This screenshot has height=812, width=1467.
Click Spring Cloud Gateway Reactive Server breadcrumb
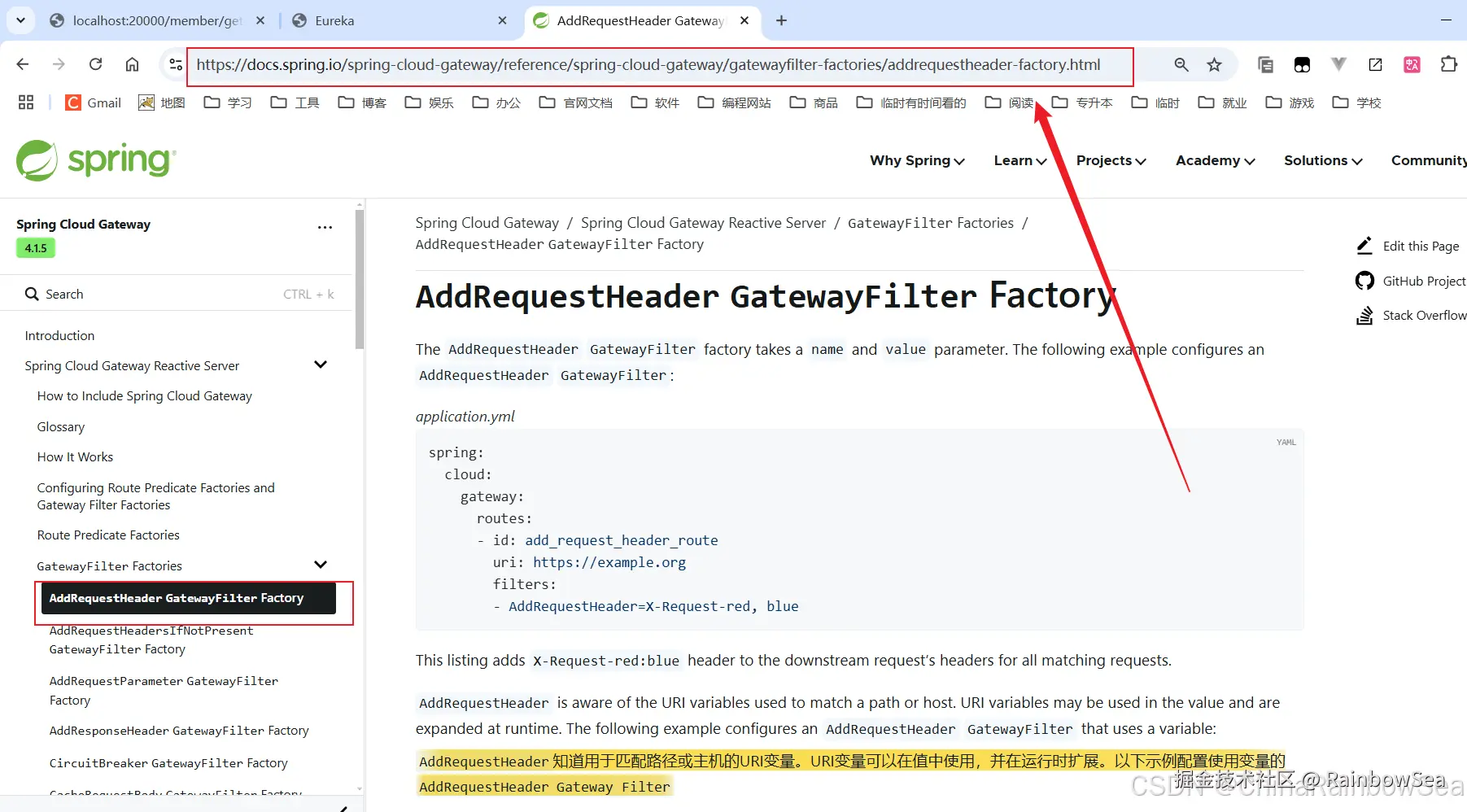click(x=703, y=223)
